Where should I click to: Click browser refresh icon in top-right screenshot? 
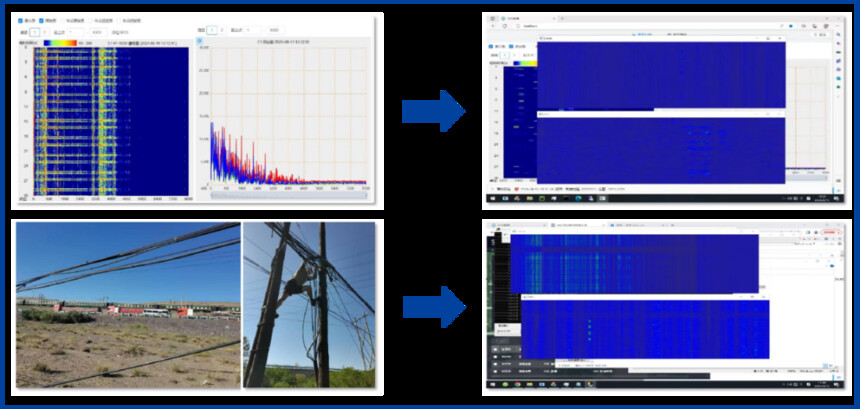pyautogui.click(x=505, y=26)
